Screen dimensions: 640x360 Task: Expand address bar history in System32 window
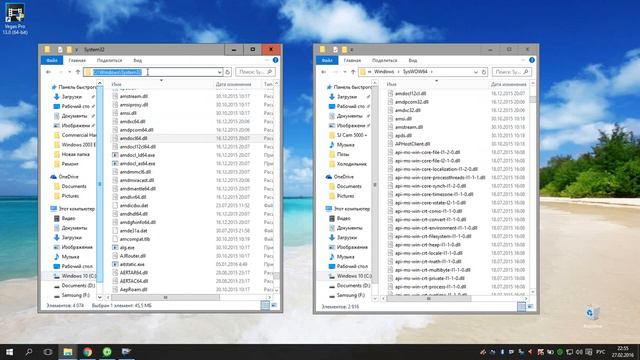[220, 72]
